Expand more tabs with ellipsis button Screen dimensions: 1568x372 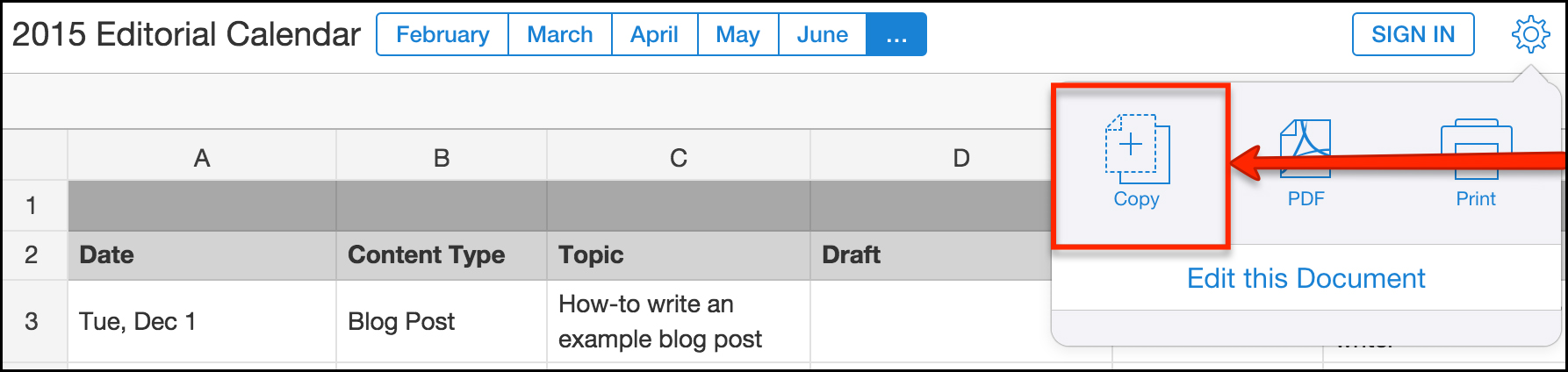[x=896, y=34]
